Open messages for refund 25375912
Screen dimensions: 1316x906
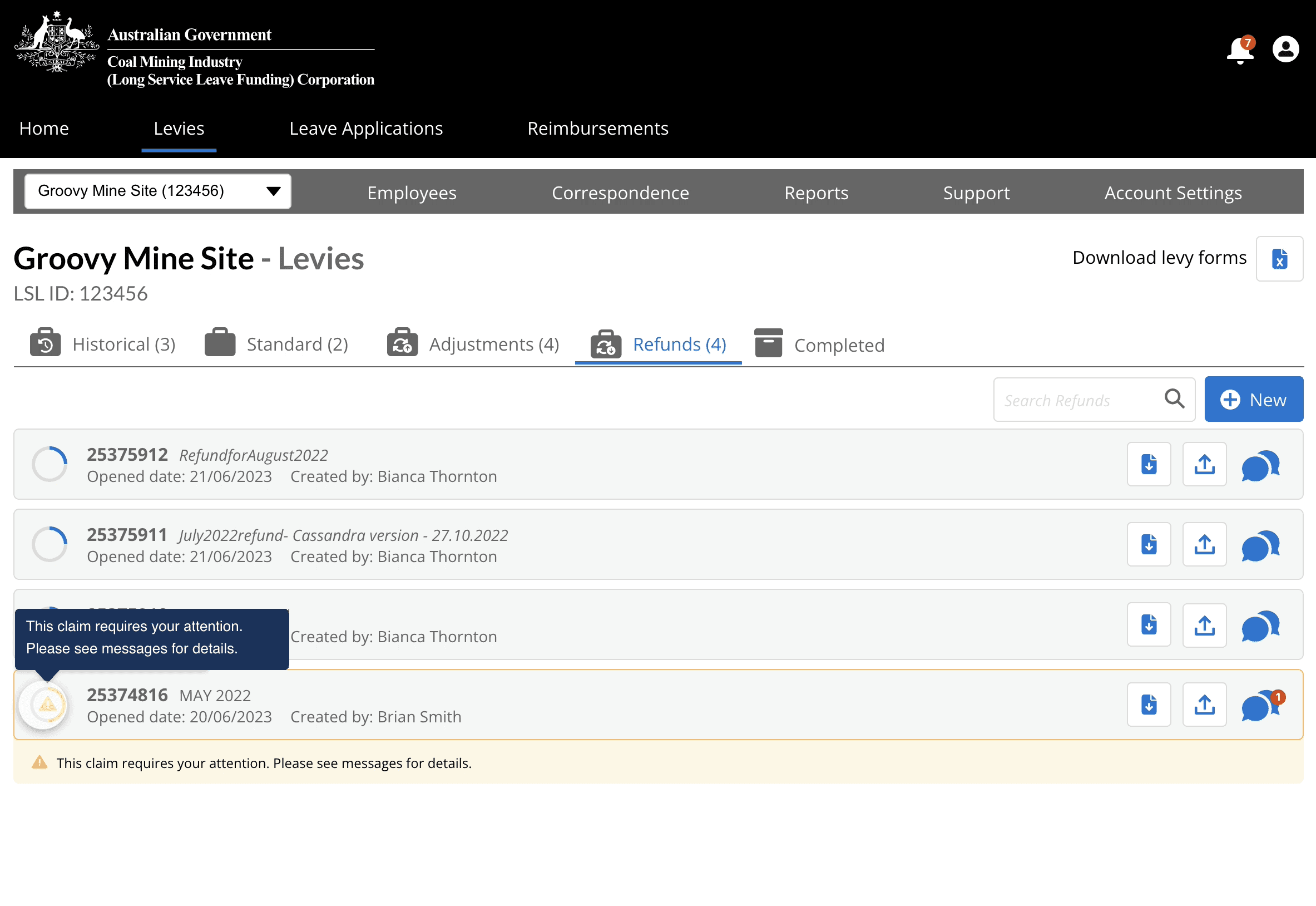[x=1260, y=465]
